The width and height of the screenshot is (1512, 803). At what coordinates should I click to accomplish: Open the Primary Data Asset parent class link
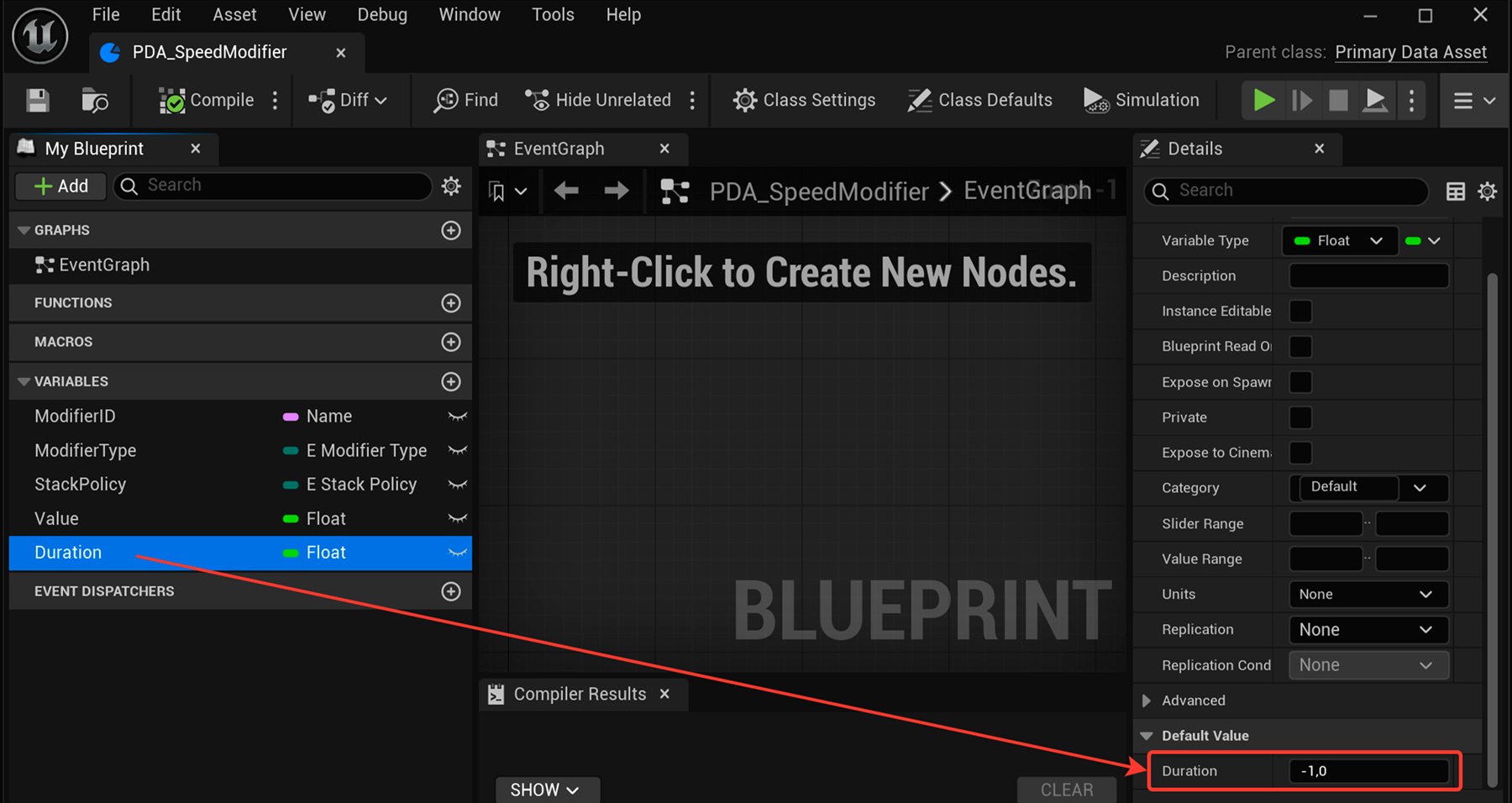pyautogui.click(x=1411, y=52)
